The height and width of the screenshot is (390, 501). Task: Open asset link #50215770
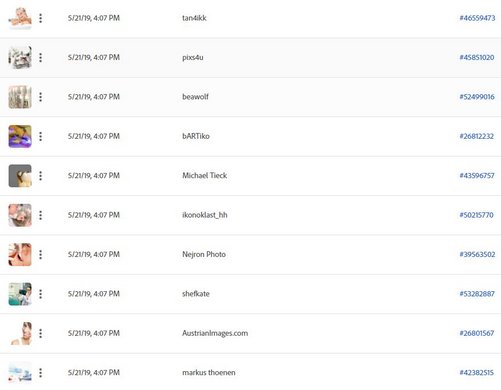476,215
